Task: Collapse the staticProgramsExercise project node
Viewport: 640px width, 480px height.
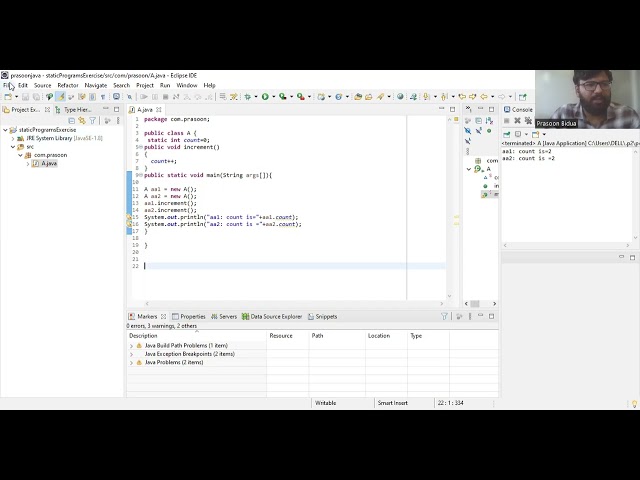Action: 5,130
